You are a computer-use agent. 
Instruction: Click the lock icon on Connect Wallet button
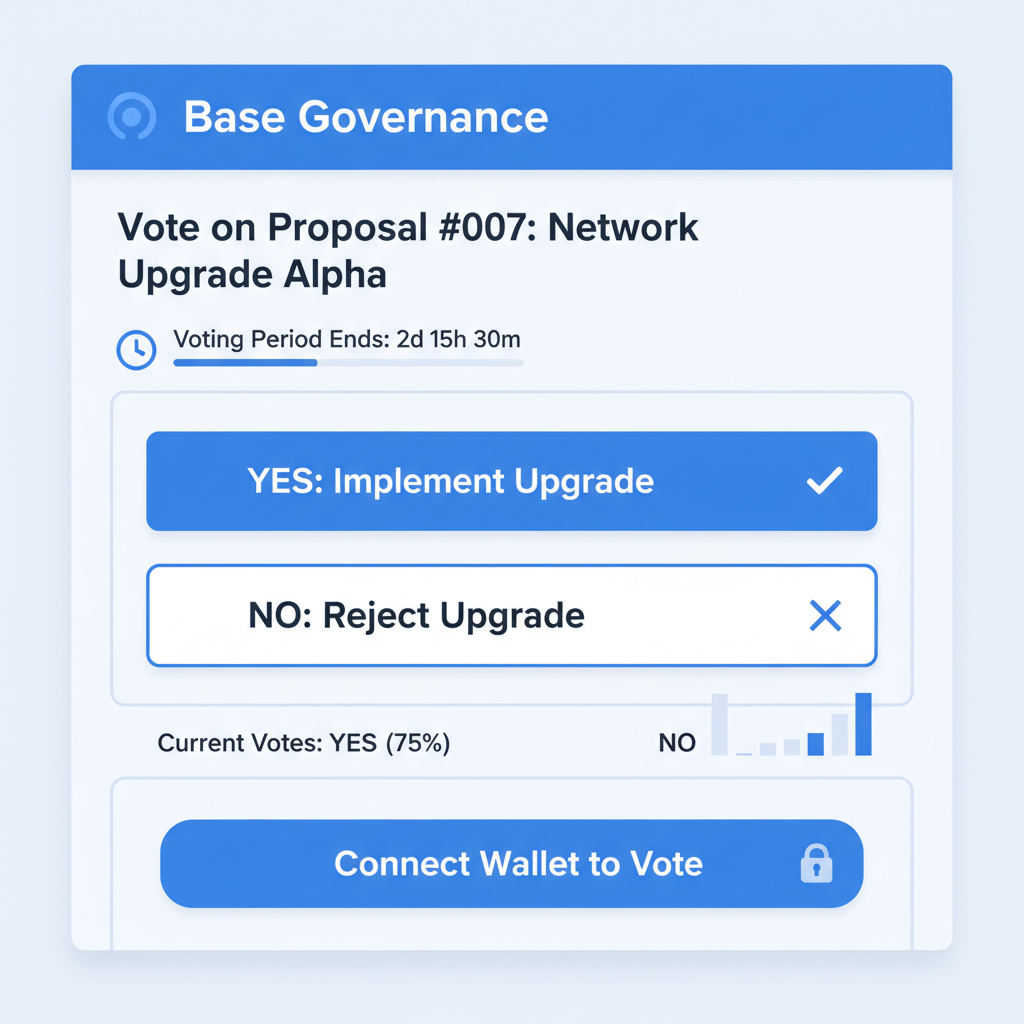818,864
